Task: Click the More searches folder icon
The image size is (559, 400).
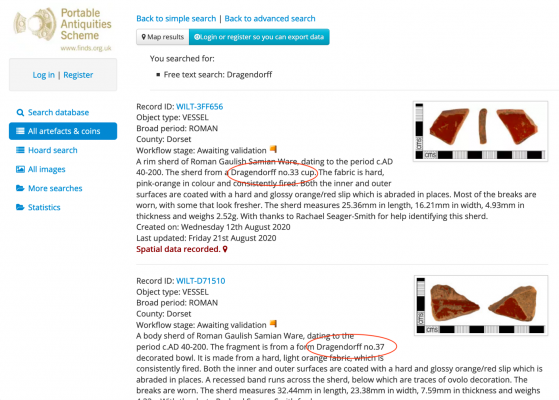Action: 20,188
